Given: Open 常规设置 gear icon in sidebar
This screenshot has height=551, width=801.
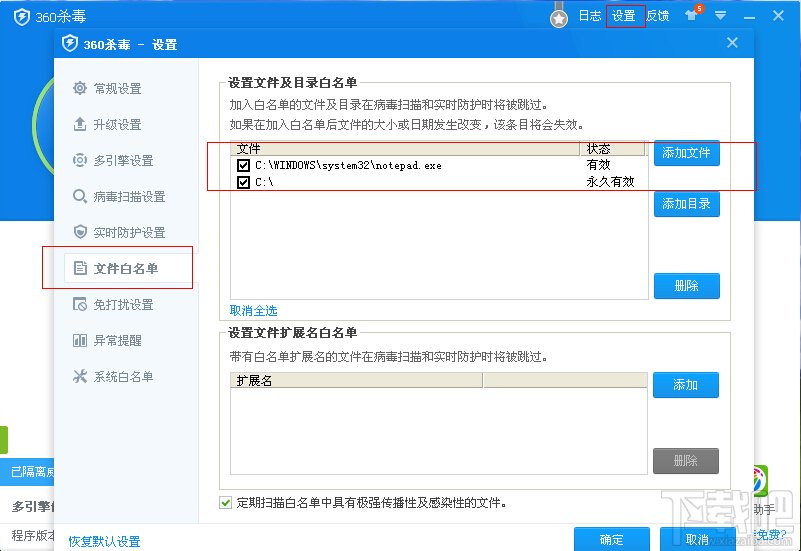Looking at the screenshot, I should click(80, 88).
